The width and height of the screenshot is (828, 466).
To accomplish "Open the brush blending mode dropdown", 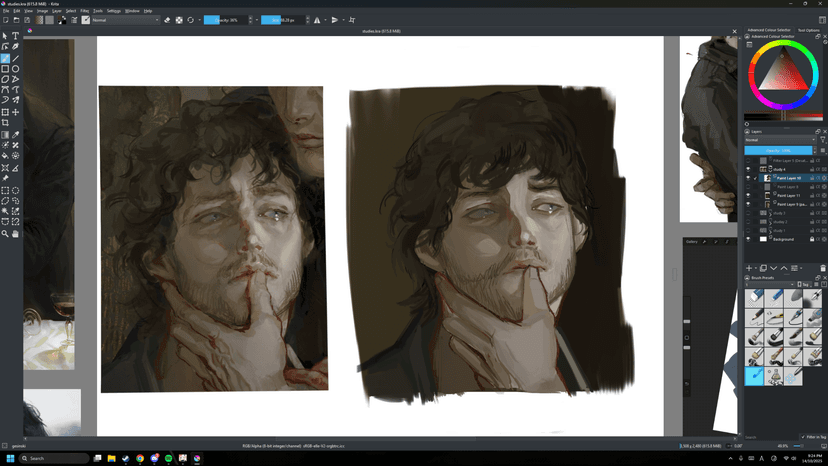I will [125, 20].
